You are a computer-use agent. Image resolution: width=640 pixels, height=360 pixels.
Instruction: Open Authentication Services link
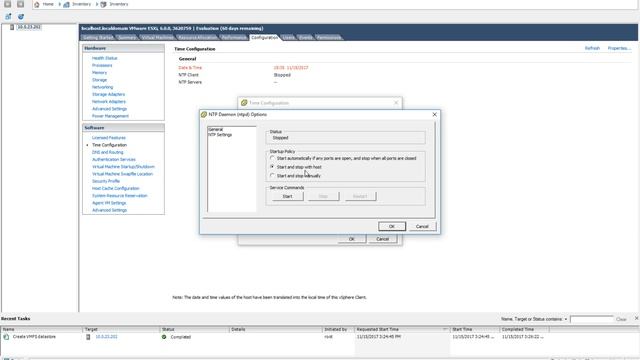coord(114,160)
